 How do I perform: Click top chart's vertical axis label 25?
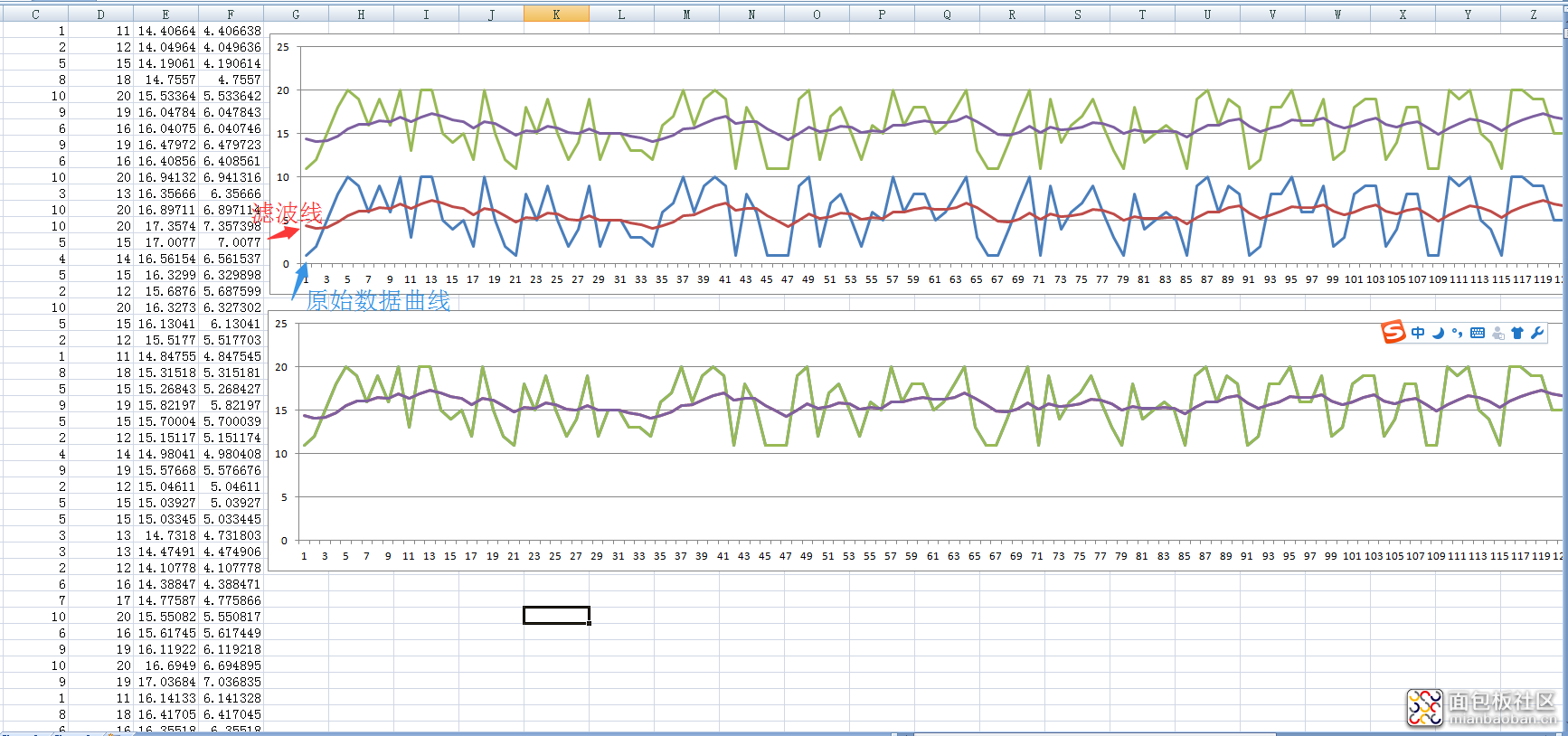point(283,47)
